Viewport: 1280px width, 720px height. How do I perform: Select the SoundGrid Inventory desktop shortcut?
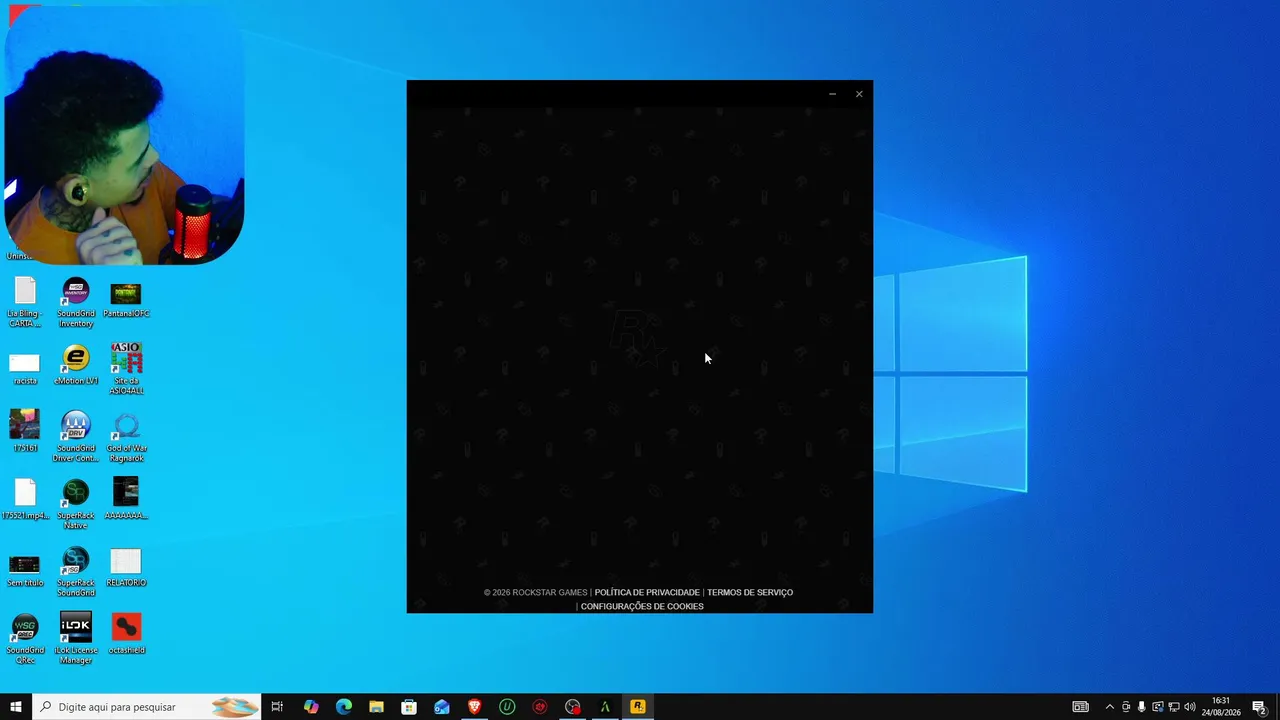(x=76, y=302)
